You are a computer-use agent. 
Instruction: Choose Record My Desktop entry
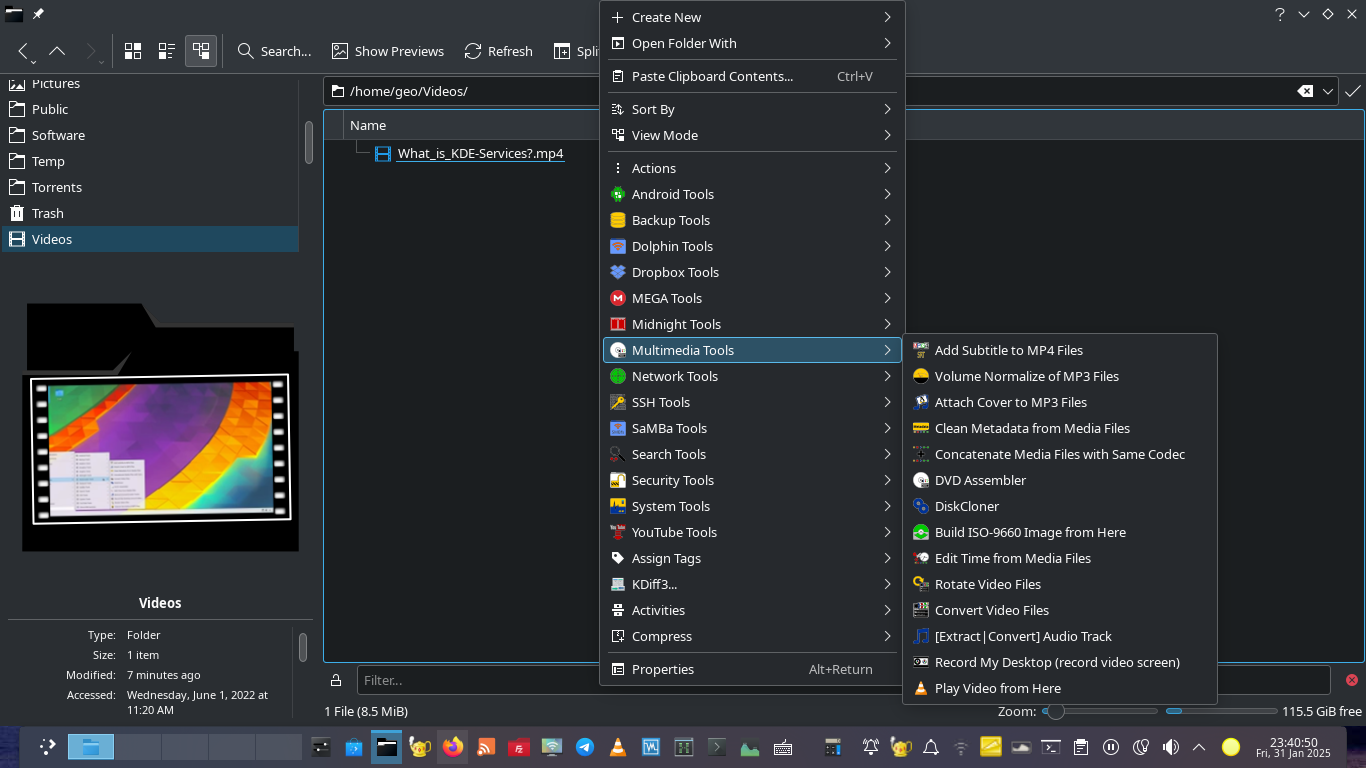click(x=1059, y=662)
